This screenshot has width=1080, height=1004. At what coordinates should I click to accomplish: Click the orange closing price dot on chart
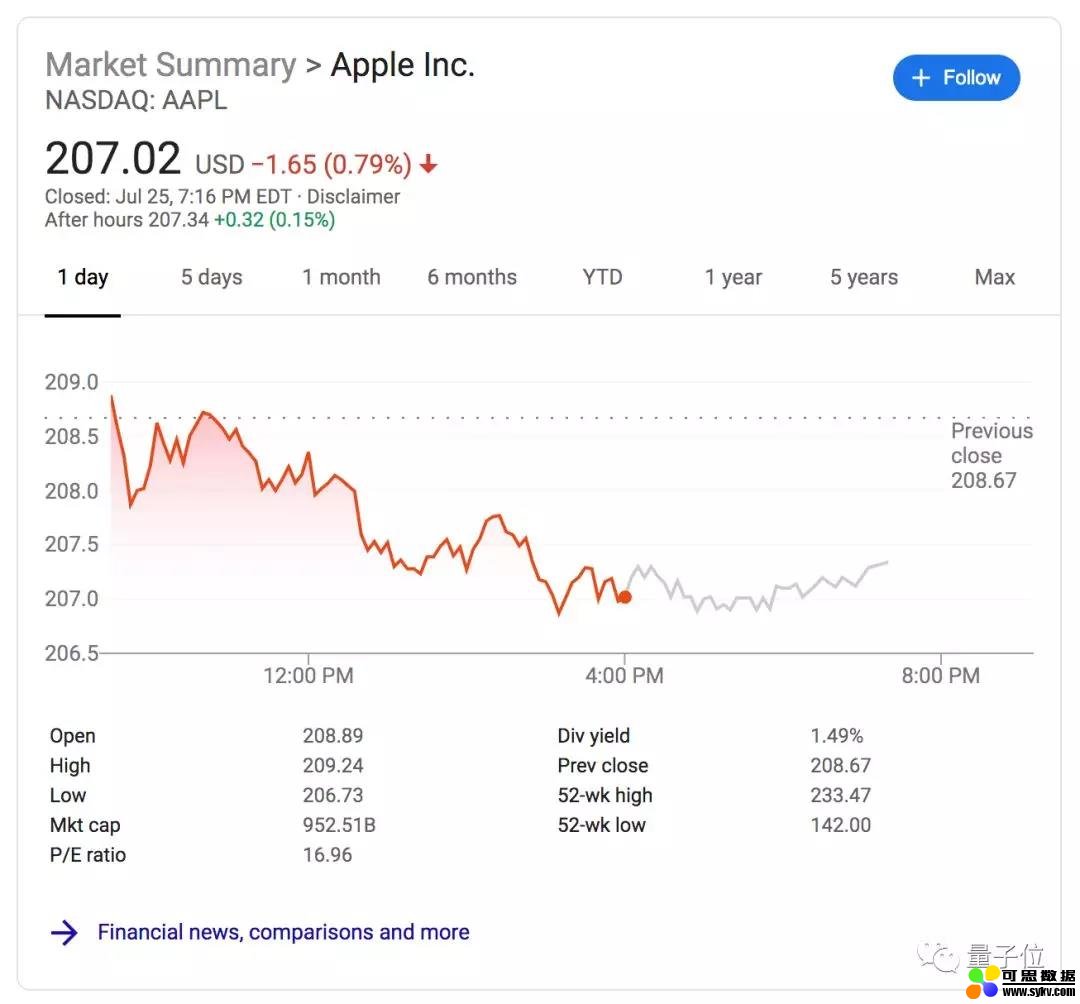pyautogui.click(x=625, y=597)
